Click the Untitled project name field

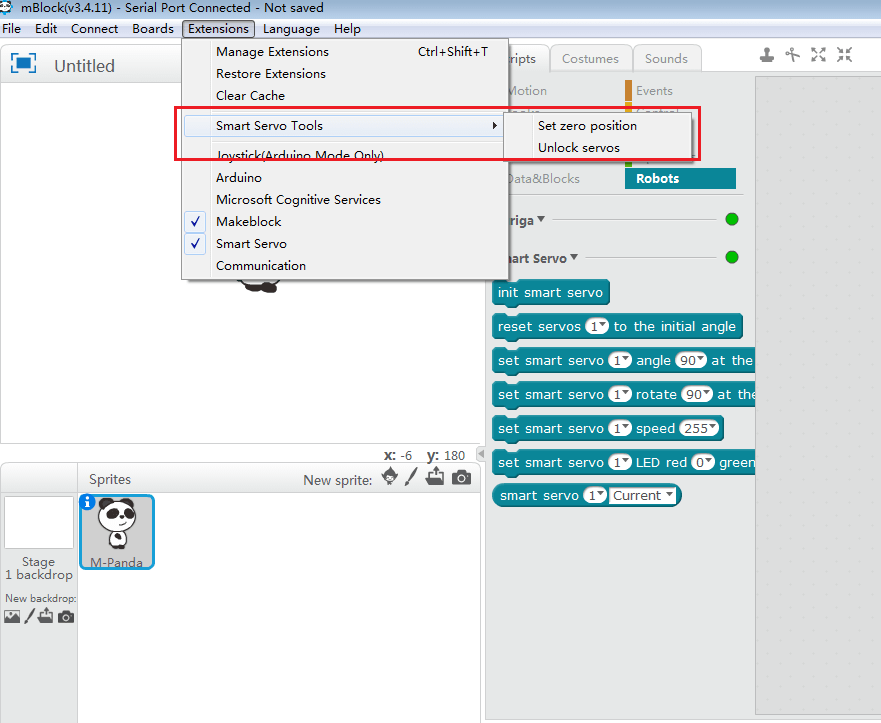tap(84, 66)
